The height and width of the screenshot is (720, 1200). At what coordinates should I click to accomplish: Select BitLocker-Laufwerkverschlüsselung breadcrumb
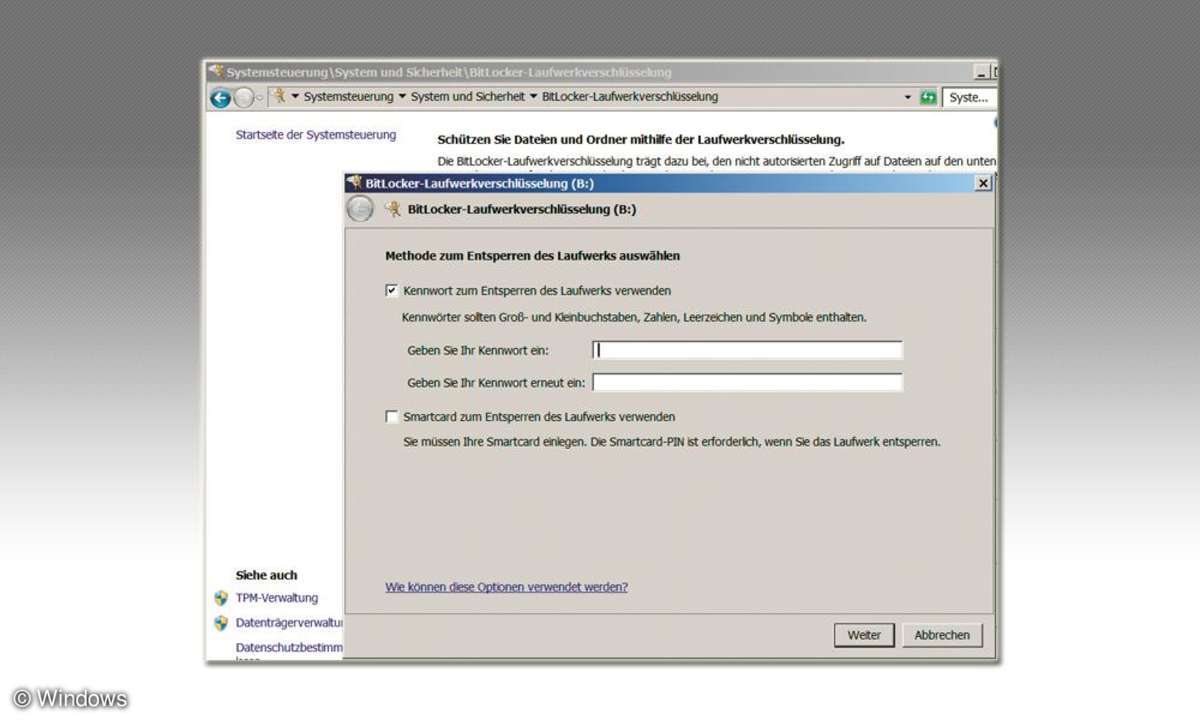pyautogui.click(x=630, y=97)
